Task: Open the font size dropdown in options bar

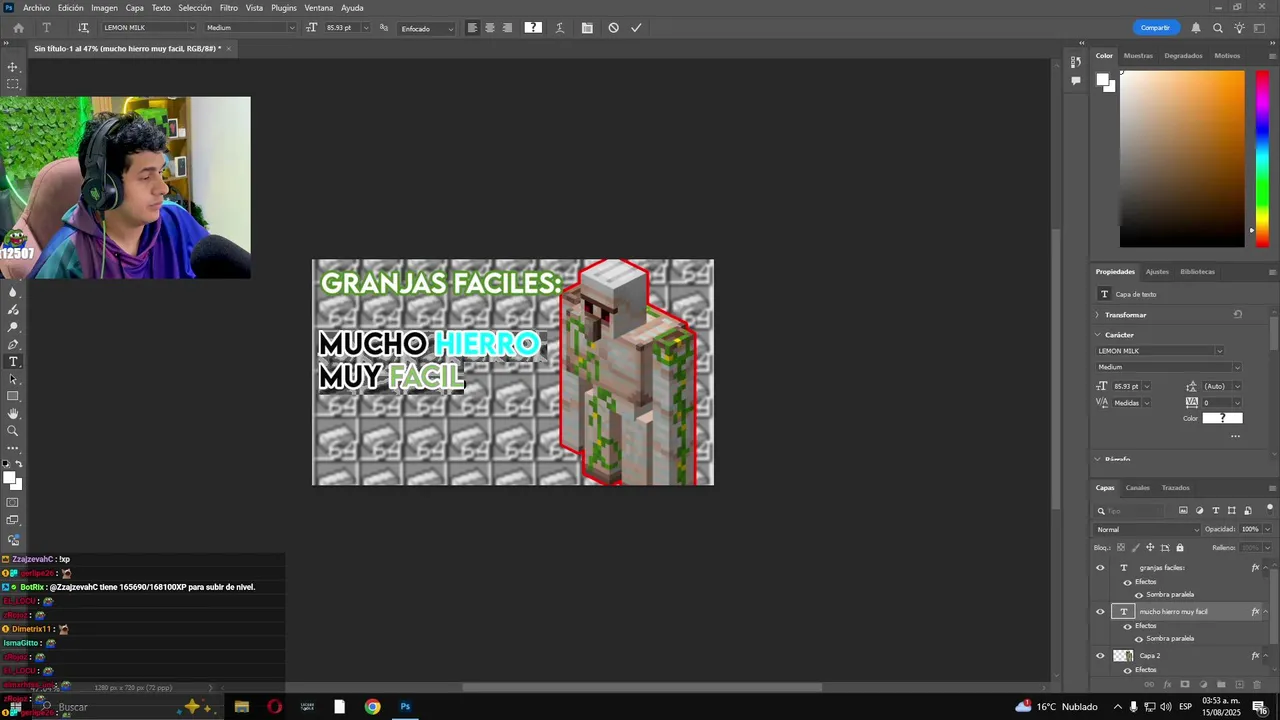Action: [365, 28]
